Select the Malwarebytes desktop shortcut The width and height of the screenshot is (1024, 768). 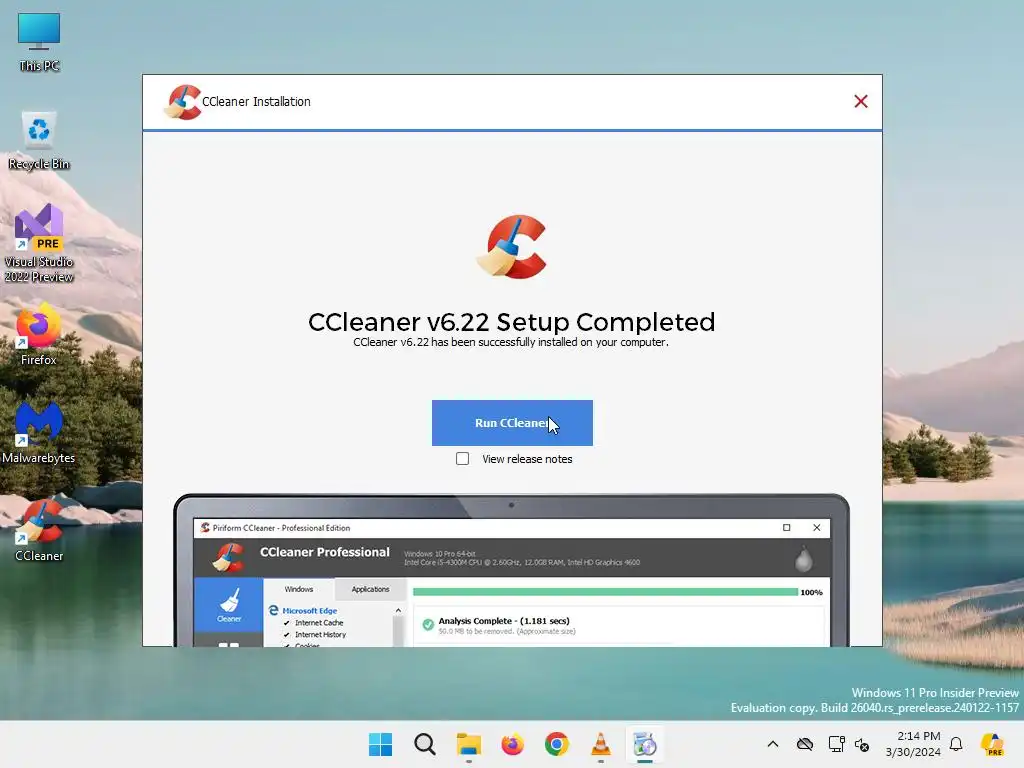[39, 432]
